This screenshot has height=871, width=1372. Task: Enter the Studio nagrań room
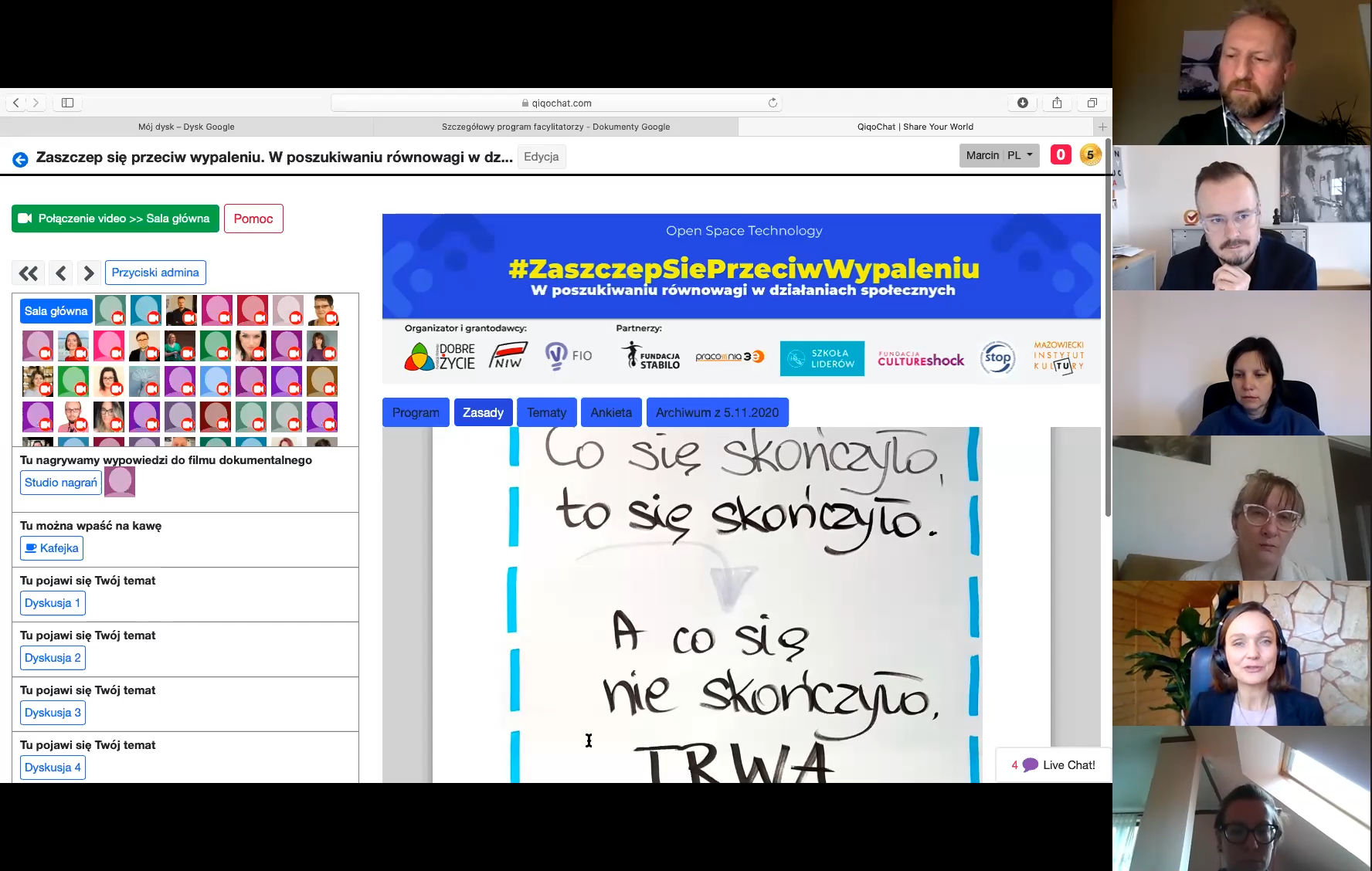tap(61, 483)
